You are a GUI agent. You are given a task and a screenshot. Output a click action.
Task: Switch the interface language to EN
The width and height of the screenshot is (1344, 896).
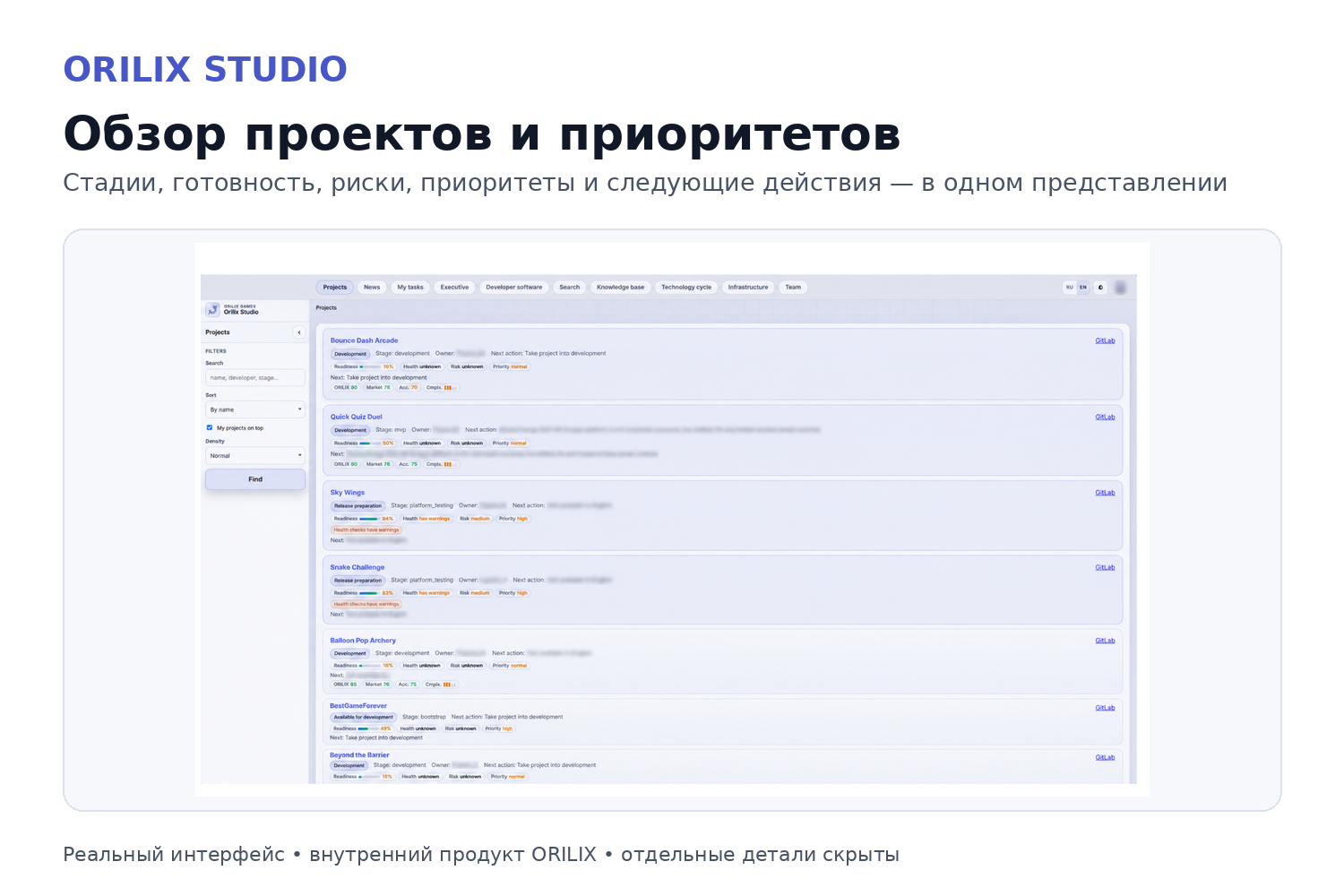pyautogui.click(x=1082, y=288)
